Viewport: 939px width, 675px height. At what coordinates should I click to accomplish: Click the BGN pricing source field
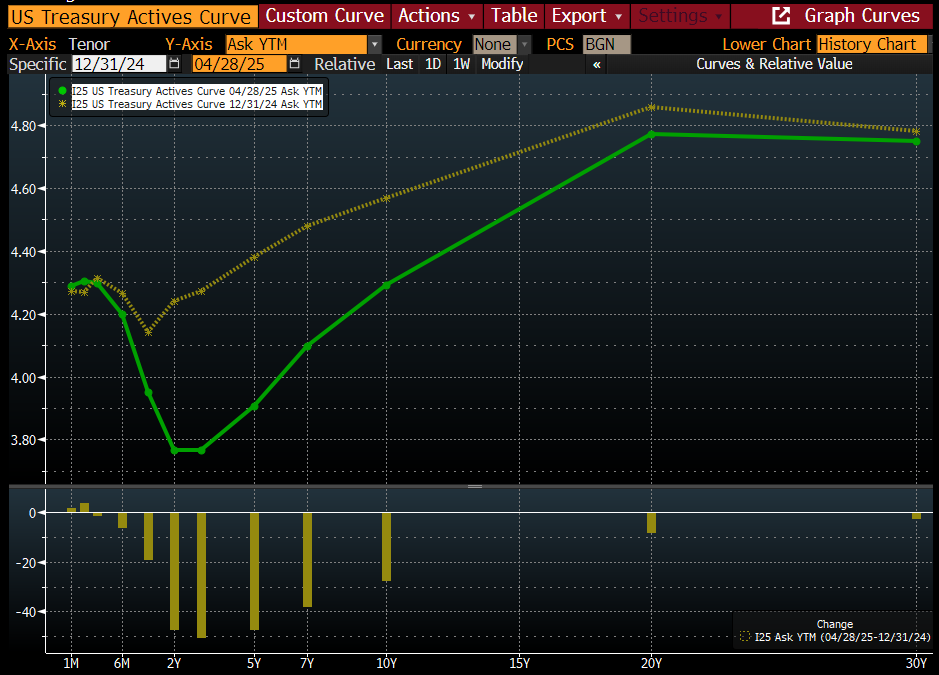[605, 44]
